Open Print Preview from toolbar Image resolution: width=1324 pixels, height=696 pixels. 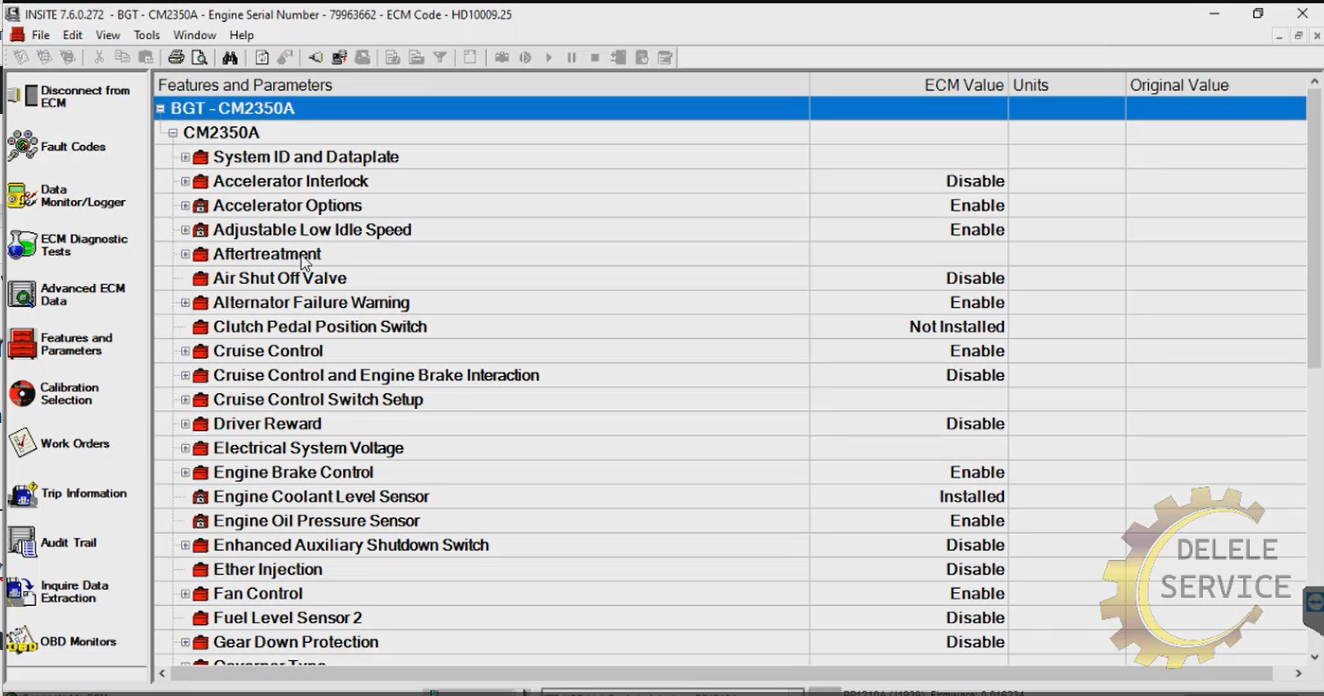pyautogui.click(x=199, y=57)
